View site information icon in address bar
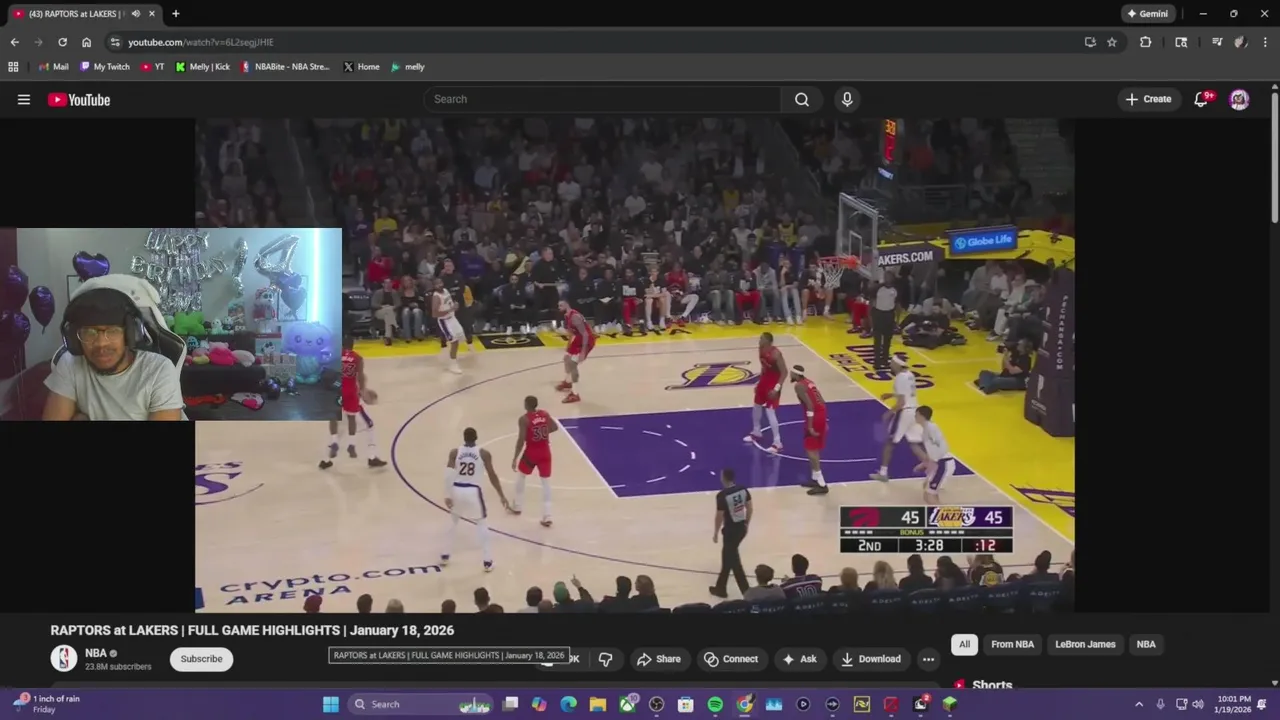Image resolution: width=1280 pixels, height=720 pixels. [x=115, y=42]
